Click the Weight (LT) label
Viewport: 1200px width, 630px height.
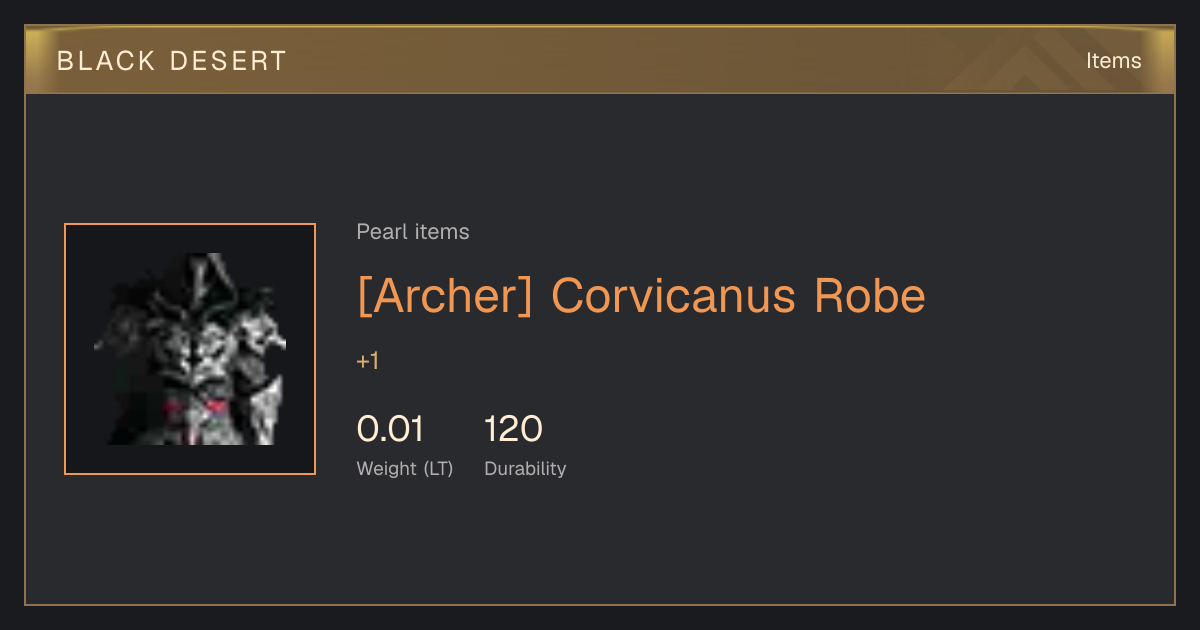pos(405,468)
